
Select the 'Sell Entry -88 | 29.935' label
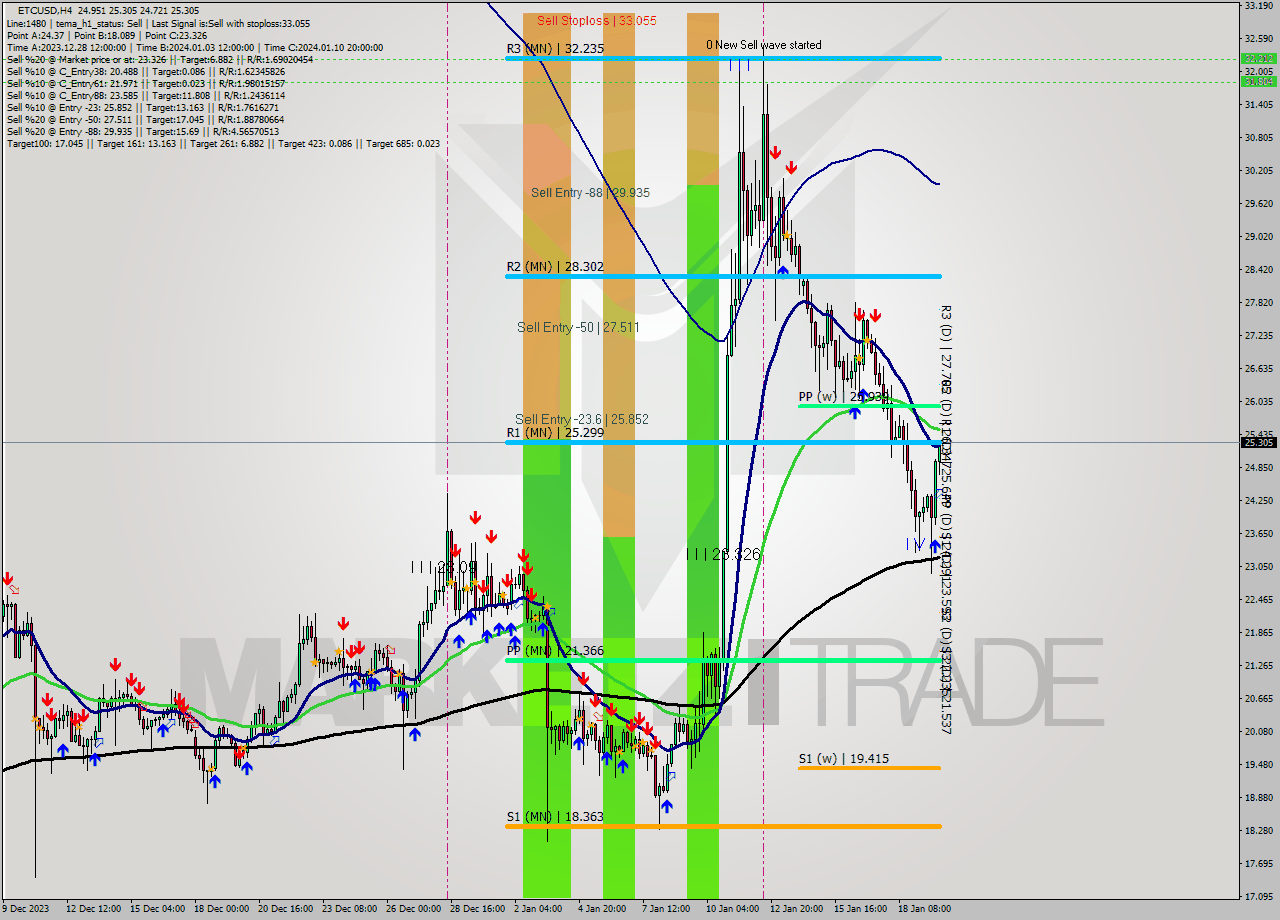pos(590,193)
